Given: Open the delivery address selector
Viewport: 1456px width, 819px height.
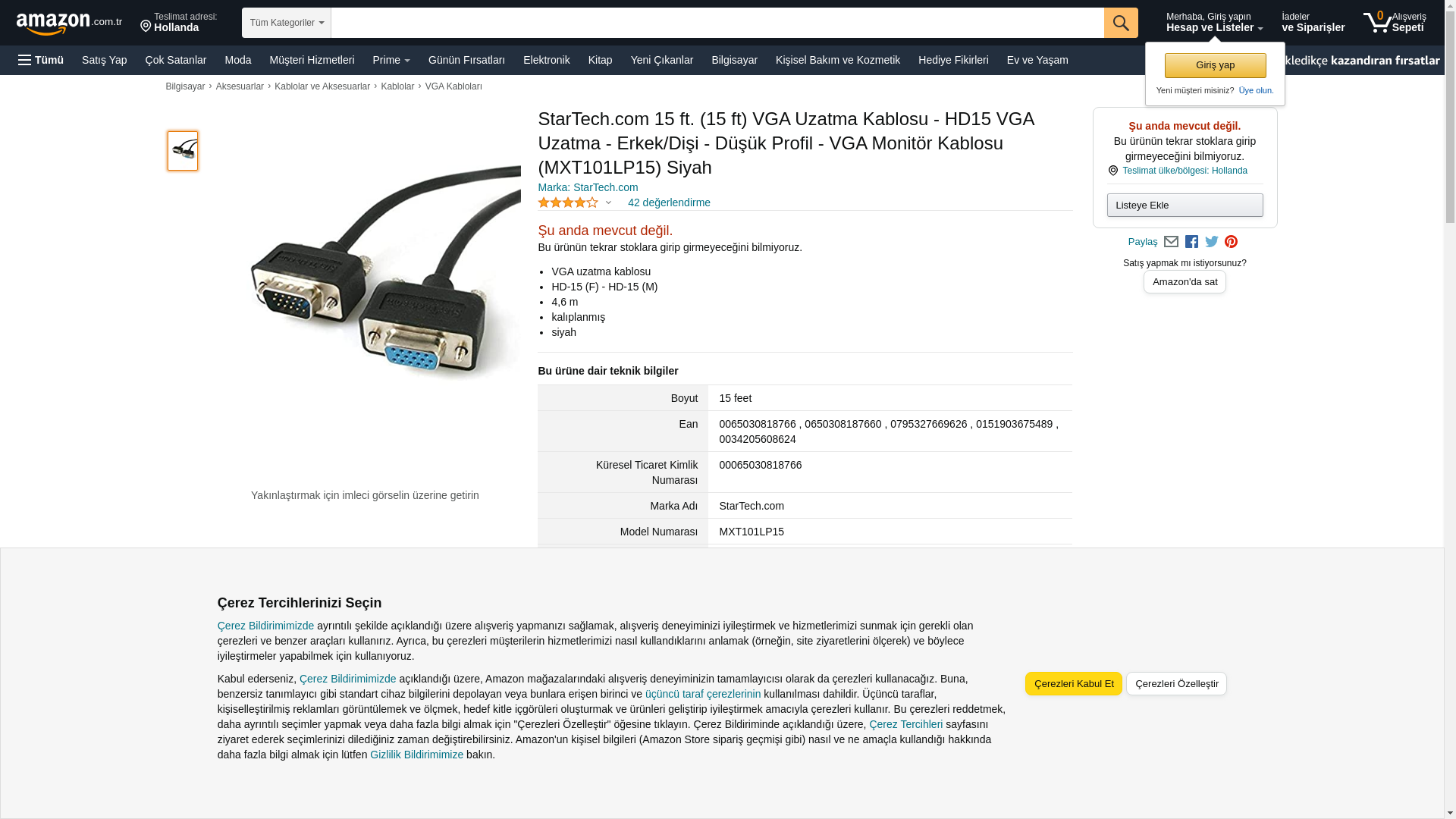Looking at the screenshot, I should point(179,23).
